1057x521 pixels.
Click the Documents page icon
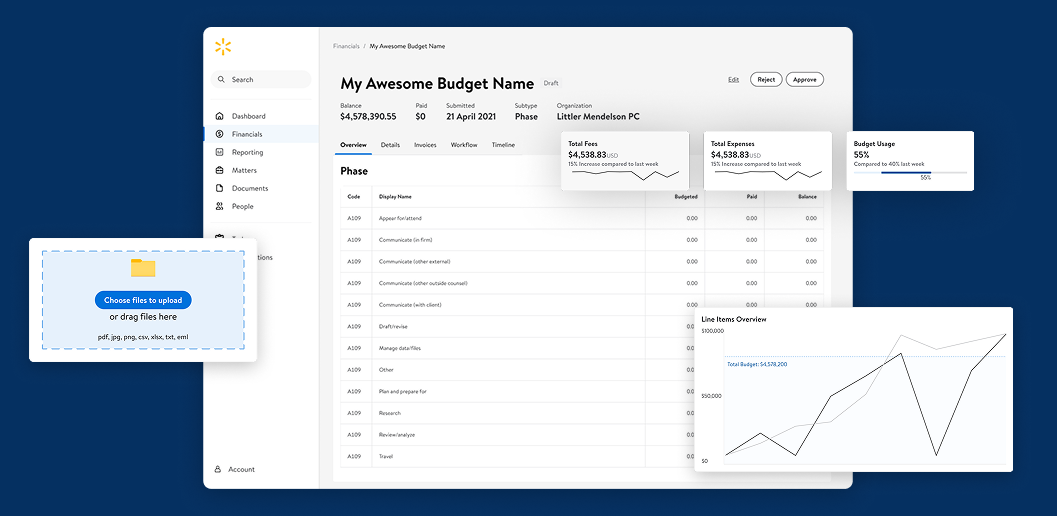point(220,188)
